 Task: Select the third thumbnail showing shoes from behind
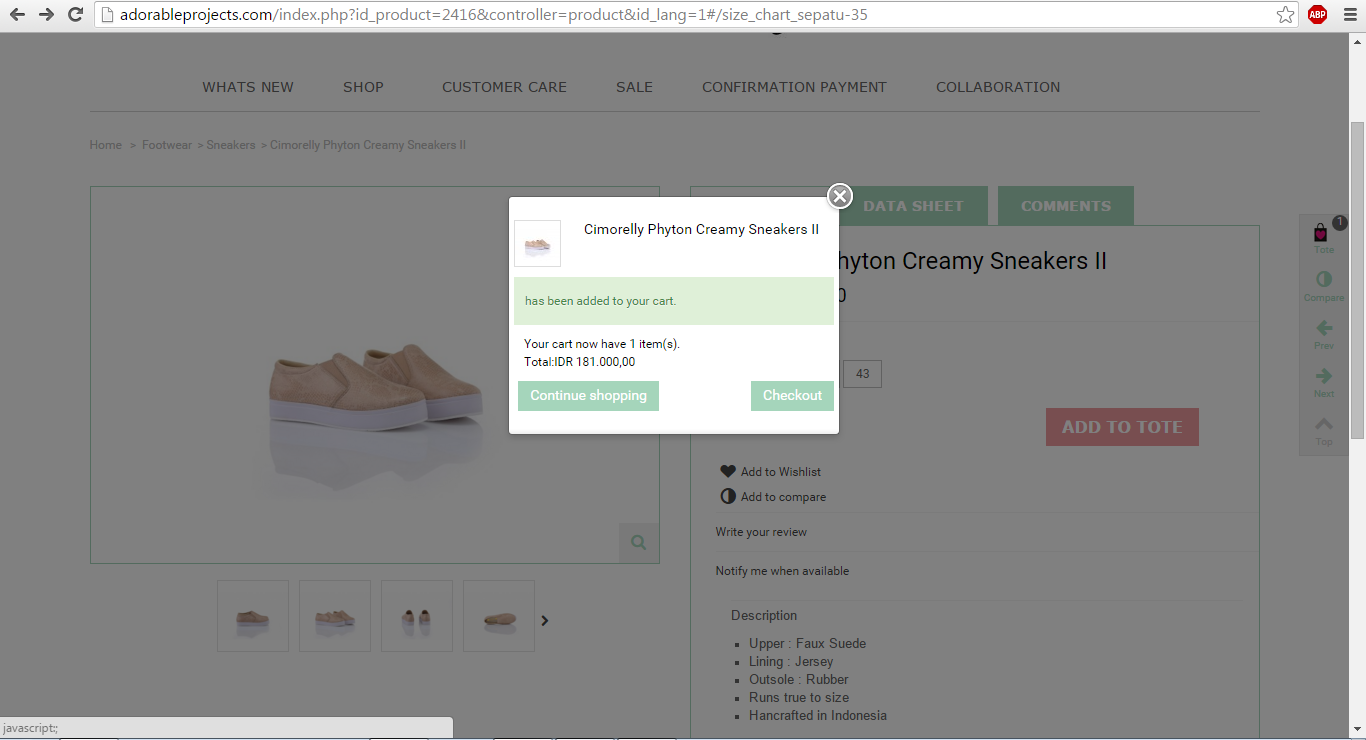(x=417, y=616)
